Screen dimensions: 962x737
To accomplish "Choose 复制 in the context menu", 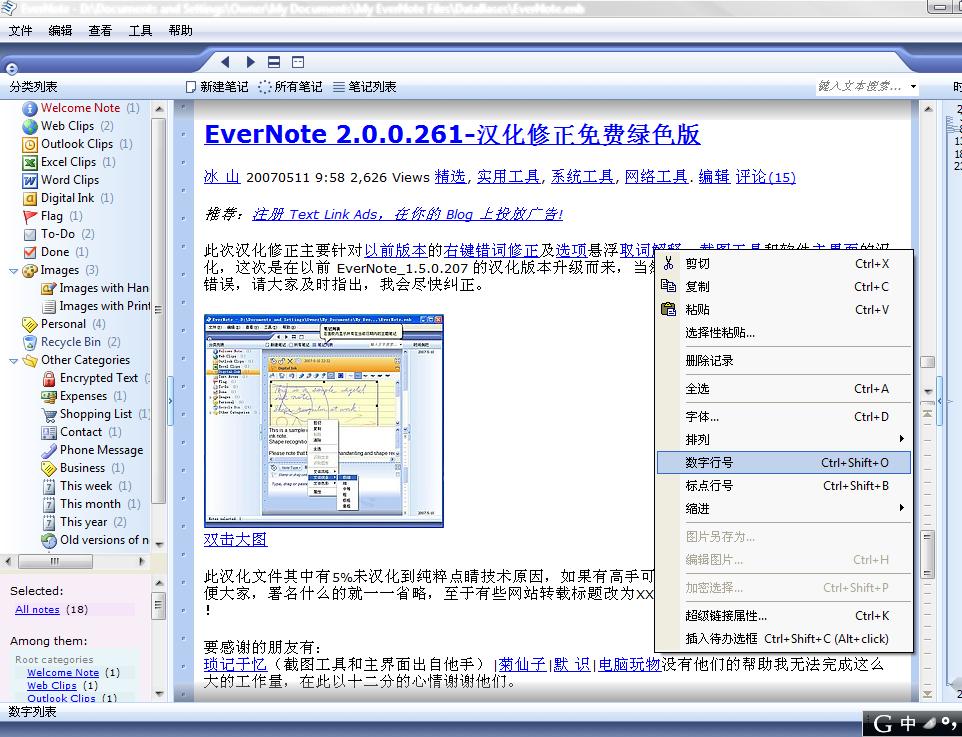I will coord(783,287).
